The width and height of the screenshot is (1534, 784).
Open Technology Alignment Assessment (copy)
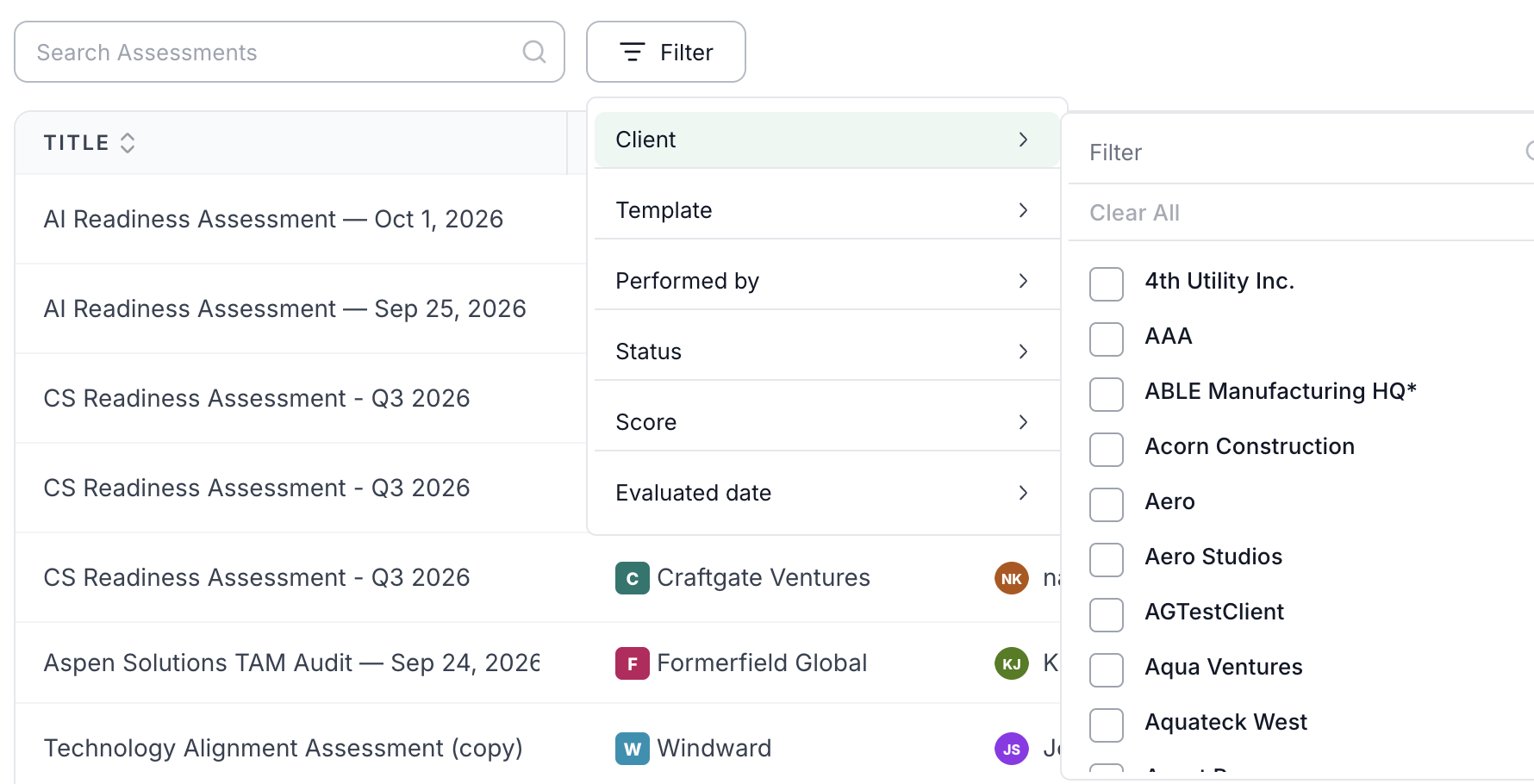click(283, 748)
